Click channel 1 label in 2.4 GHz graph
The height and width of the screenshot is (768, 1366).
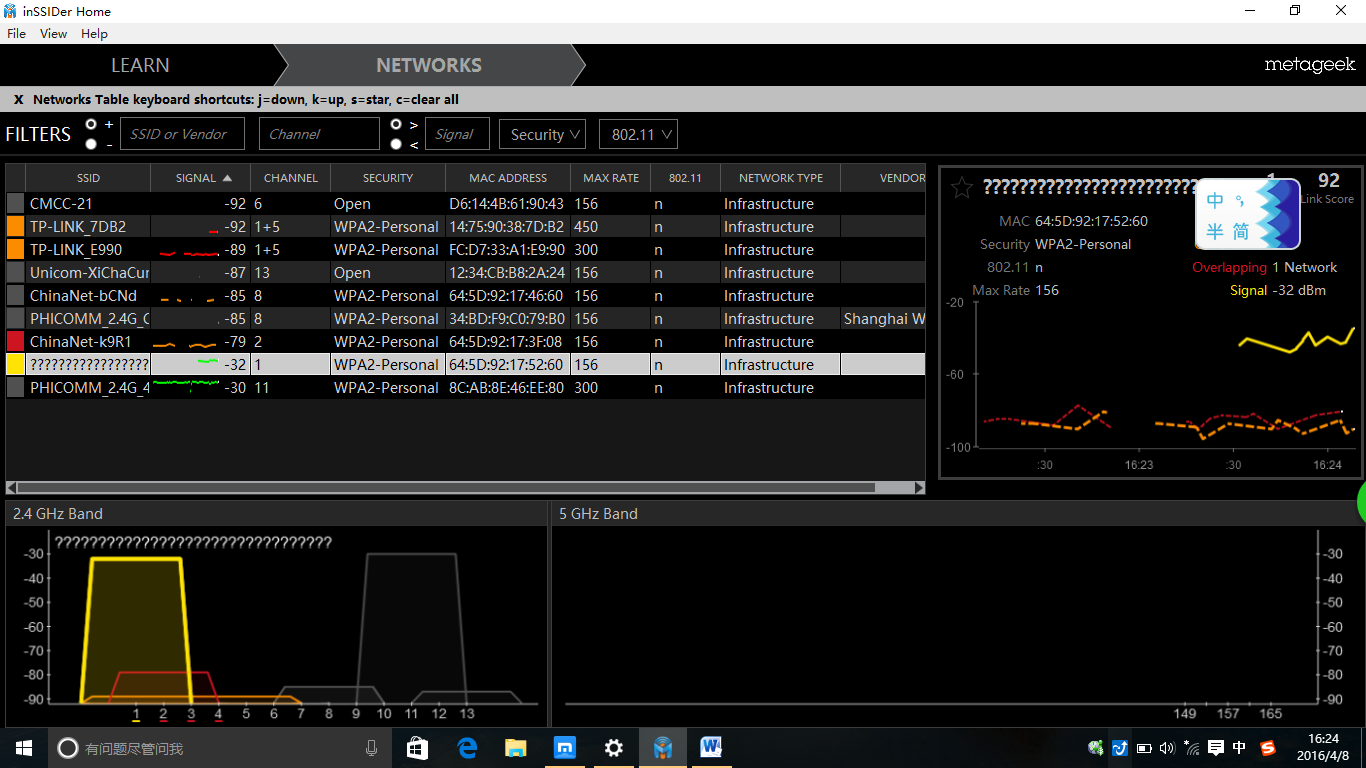coord(136,714)
